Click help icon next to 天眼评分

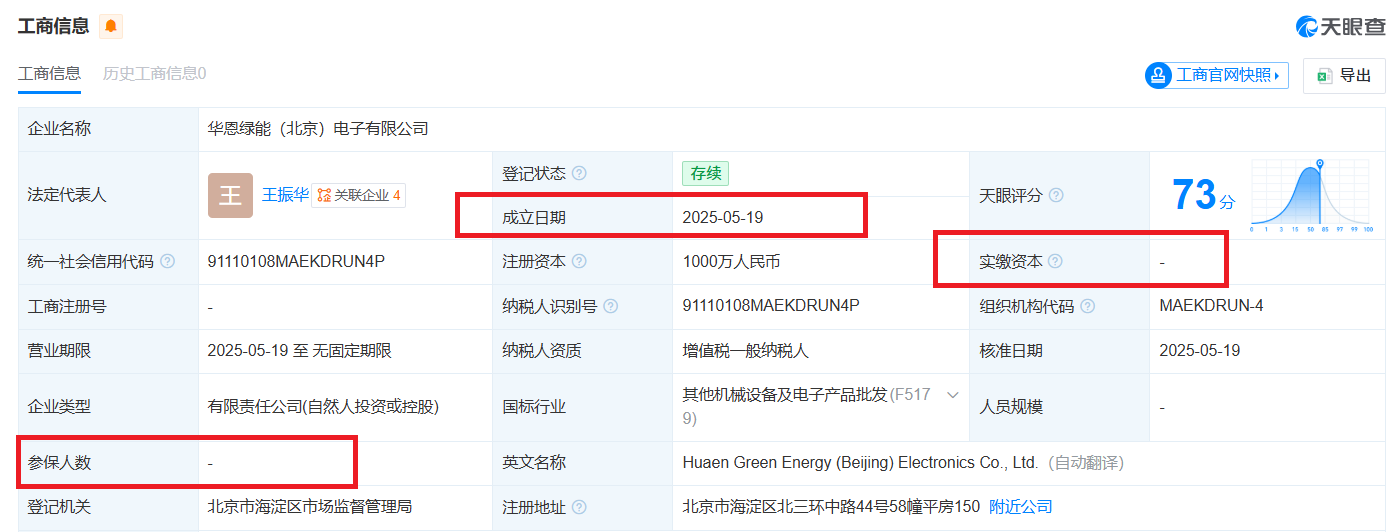pyautogui.click(x=1056, y=195)
